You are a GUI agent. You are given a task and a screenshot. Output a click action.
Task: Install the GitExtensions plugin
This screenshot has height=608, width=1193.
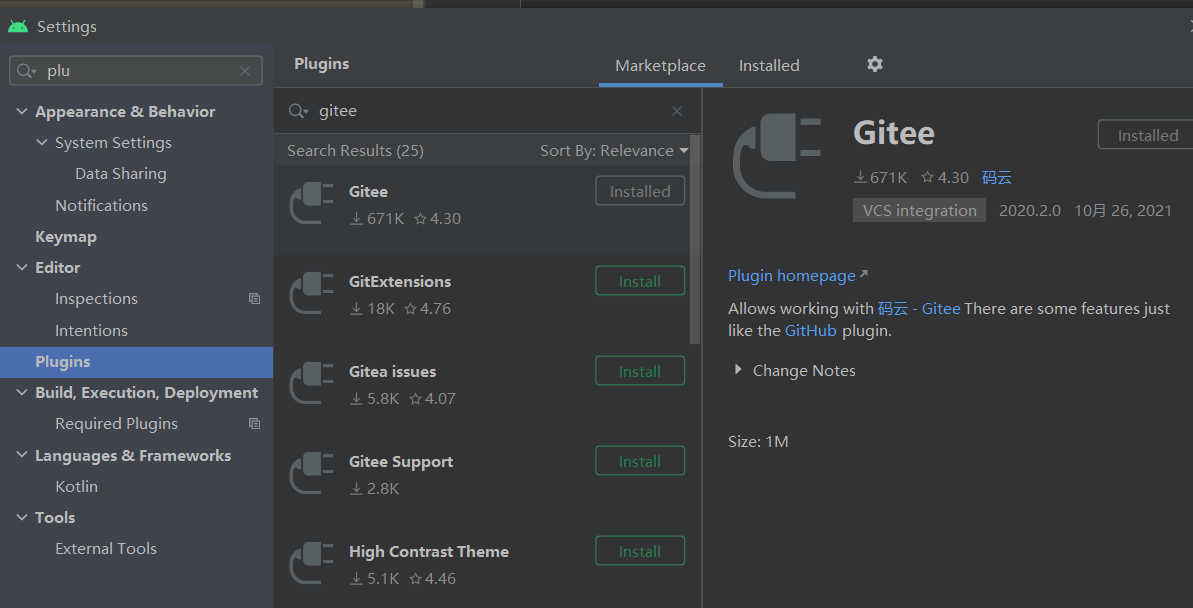(640, 281)
